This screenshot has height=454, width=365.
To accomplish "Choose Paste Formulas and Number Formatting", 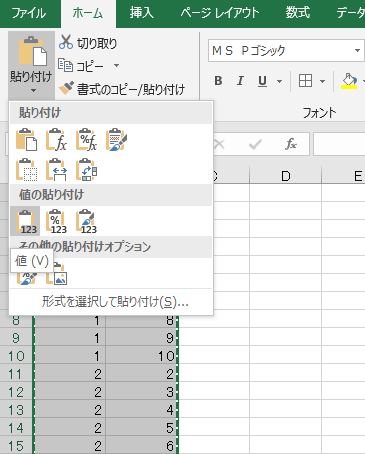I will (86, 140).
